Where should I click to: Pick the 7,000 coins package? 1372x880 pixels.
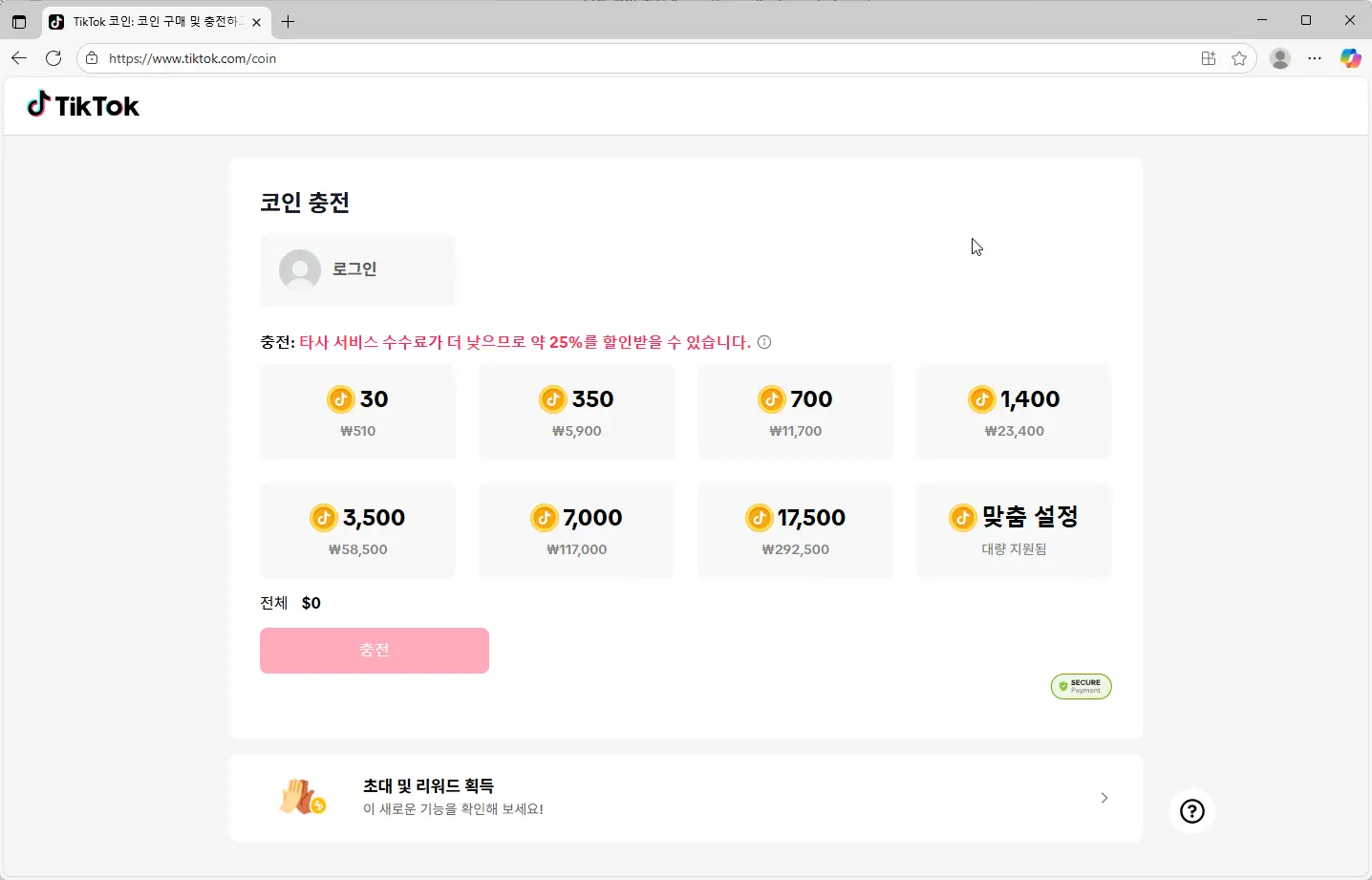coord(576,530)
